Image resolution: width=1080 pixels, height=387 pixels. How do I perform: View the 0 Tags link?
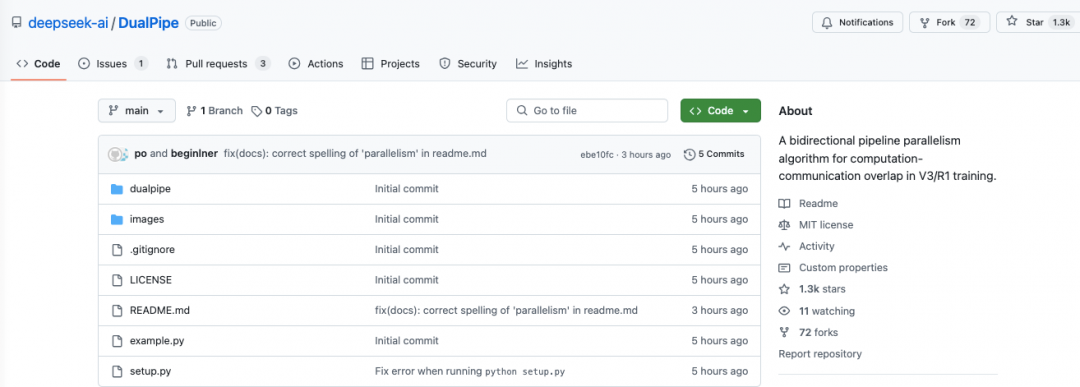click(x=275, y=111)
